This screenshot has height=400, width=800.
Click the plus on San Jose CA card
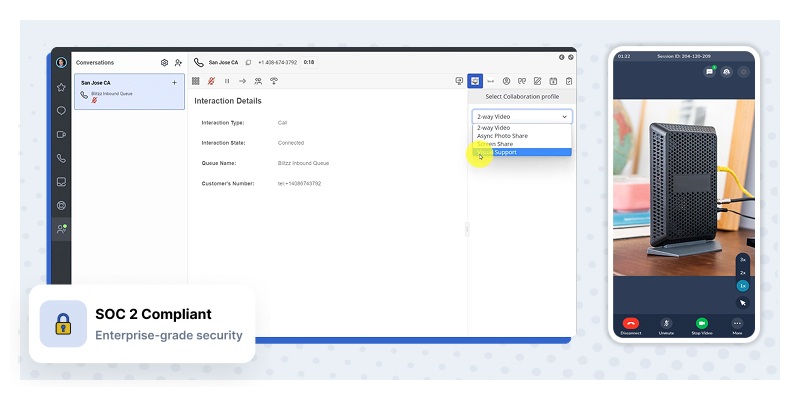pos(174,83)
